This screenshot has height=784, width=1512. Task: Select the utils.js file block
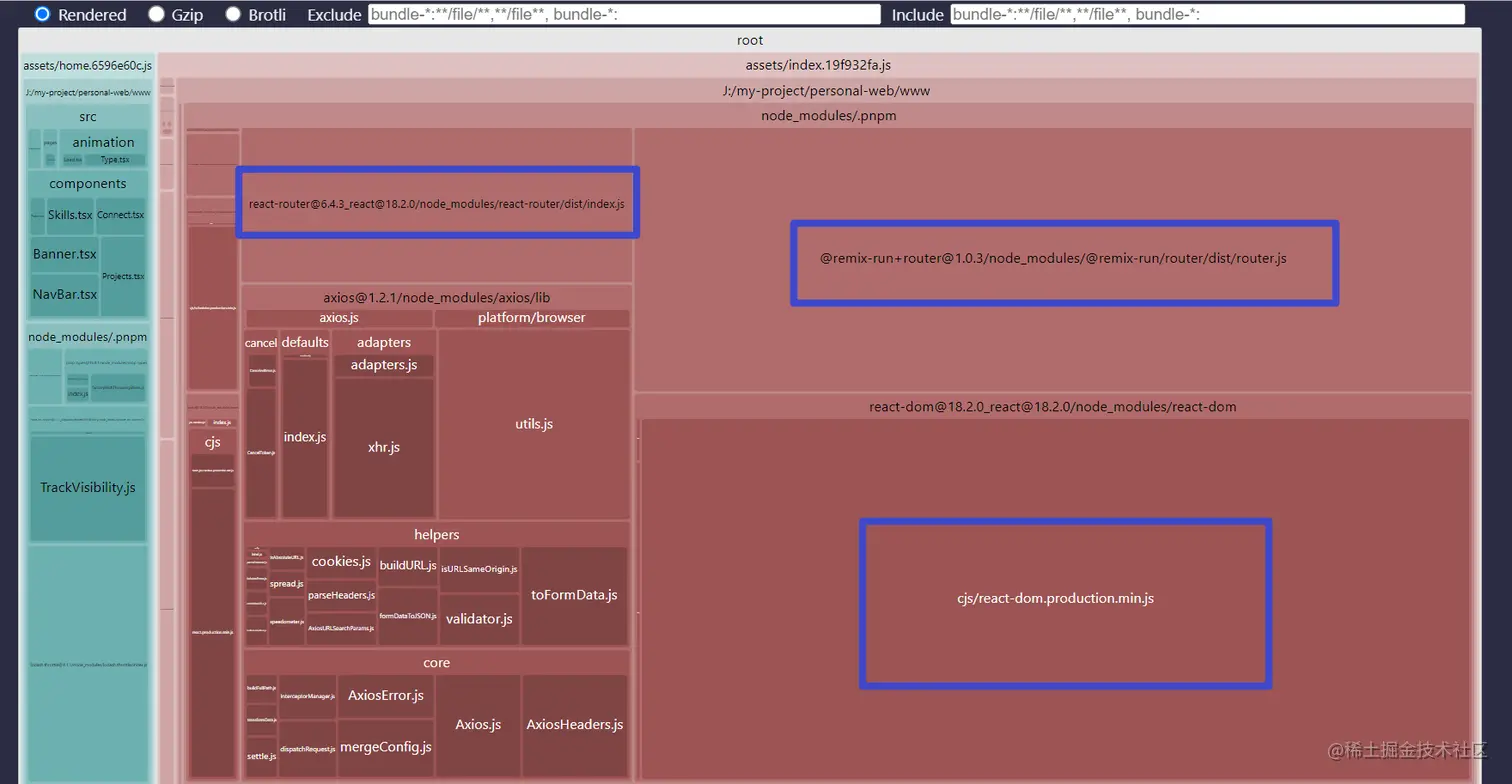(x=534, y=424)
